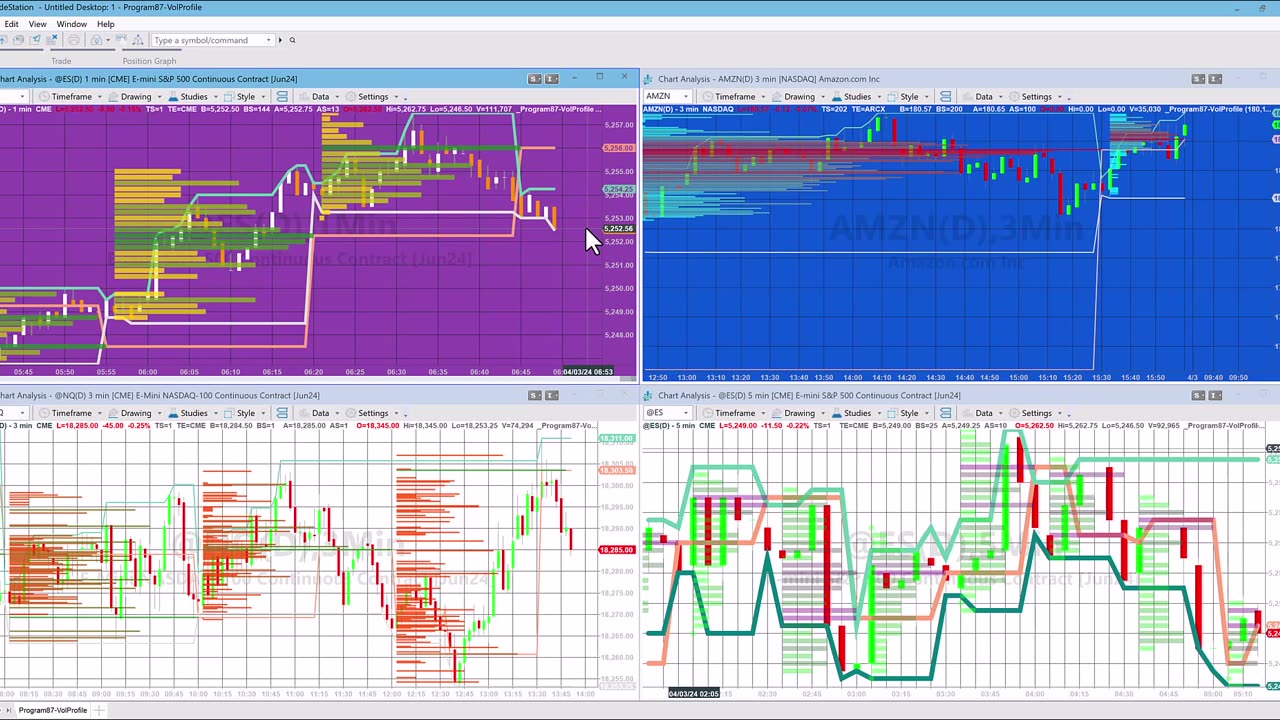Click the search magnifier beside command box
This screenshot has height=720, width=1280.
tap(292, 40)
